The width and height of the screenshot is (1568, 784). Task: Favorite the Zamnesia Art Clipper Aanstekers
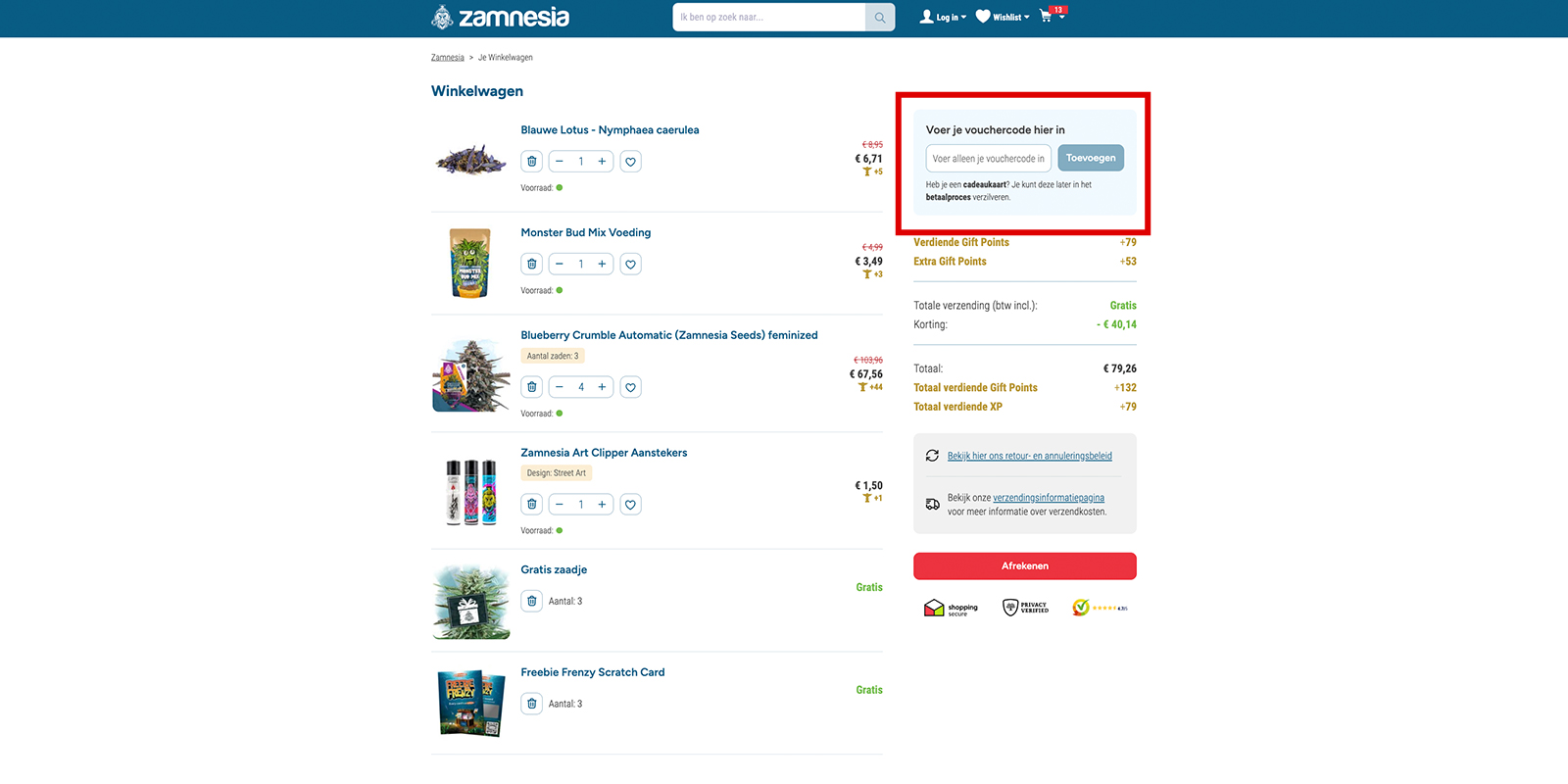(x=631, y=505)
